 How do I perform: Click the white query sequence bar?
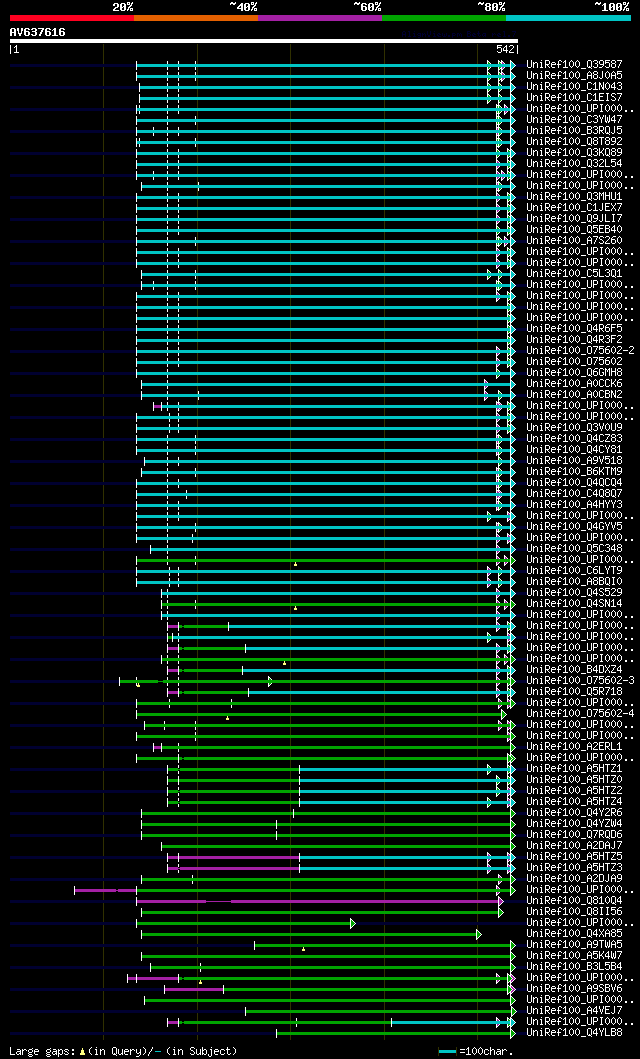[263, 41]
